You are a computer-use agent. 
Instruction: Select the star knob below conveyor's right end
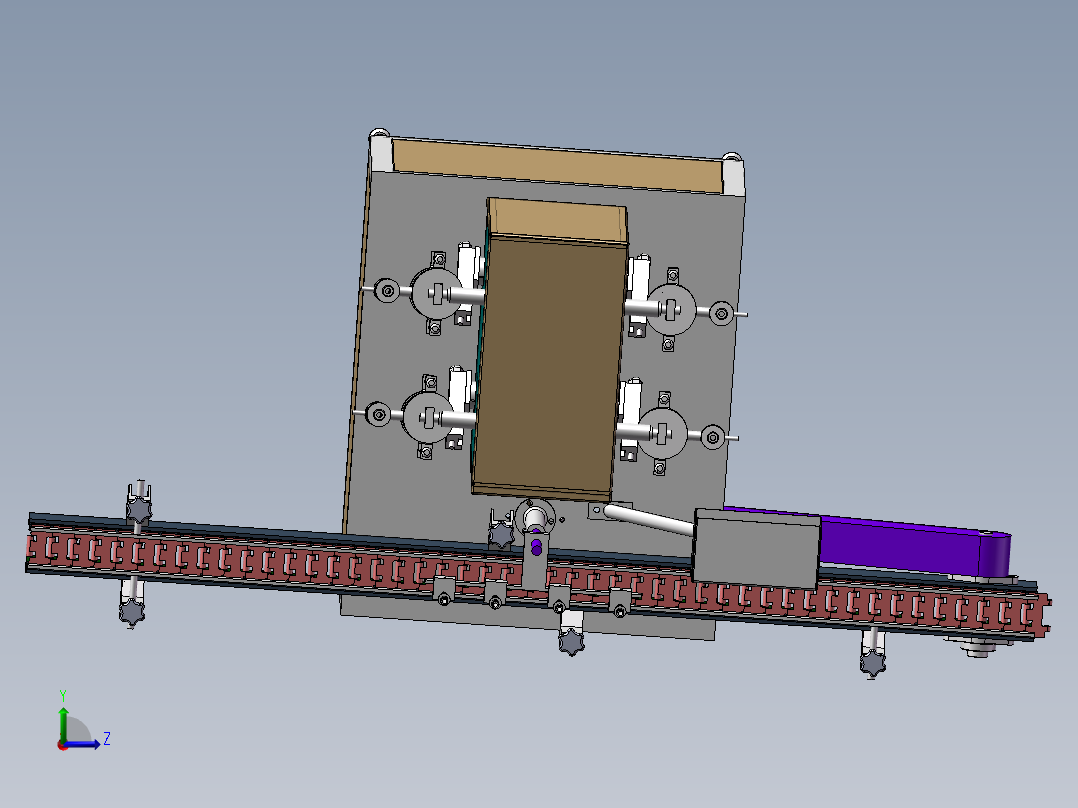[872, 663]
